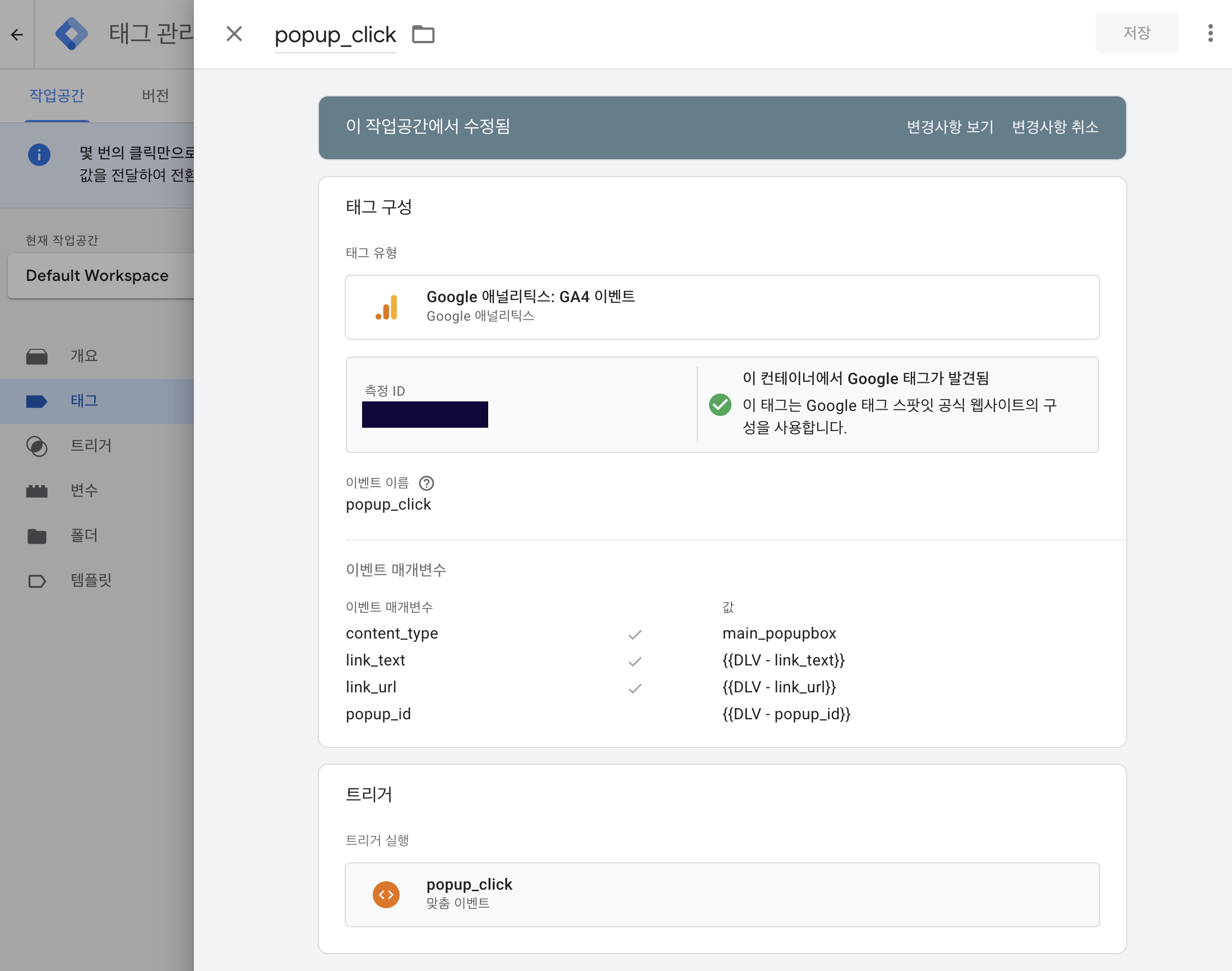The image size is (1232, 971).
Task: Close the popup_click tag editor
Action: (234, 34)
